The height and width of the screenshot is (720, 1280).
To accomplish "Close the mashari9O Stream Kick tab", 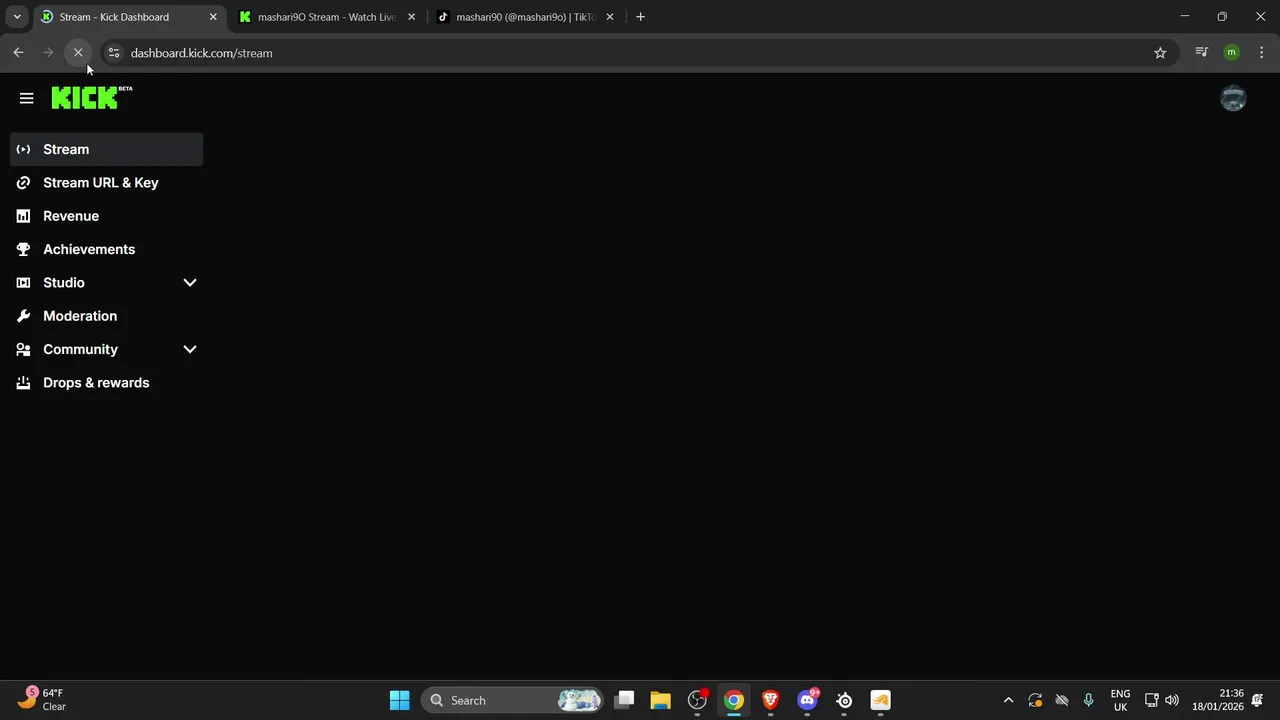I will pos(411,17).
